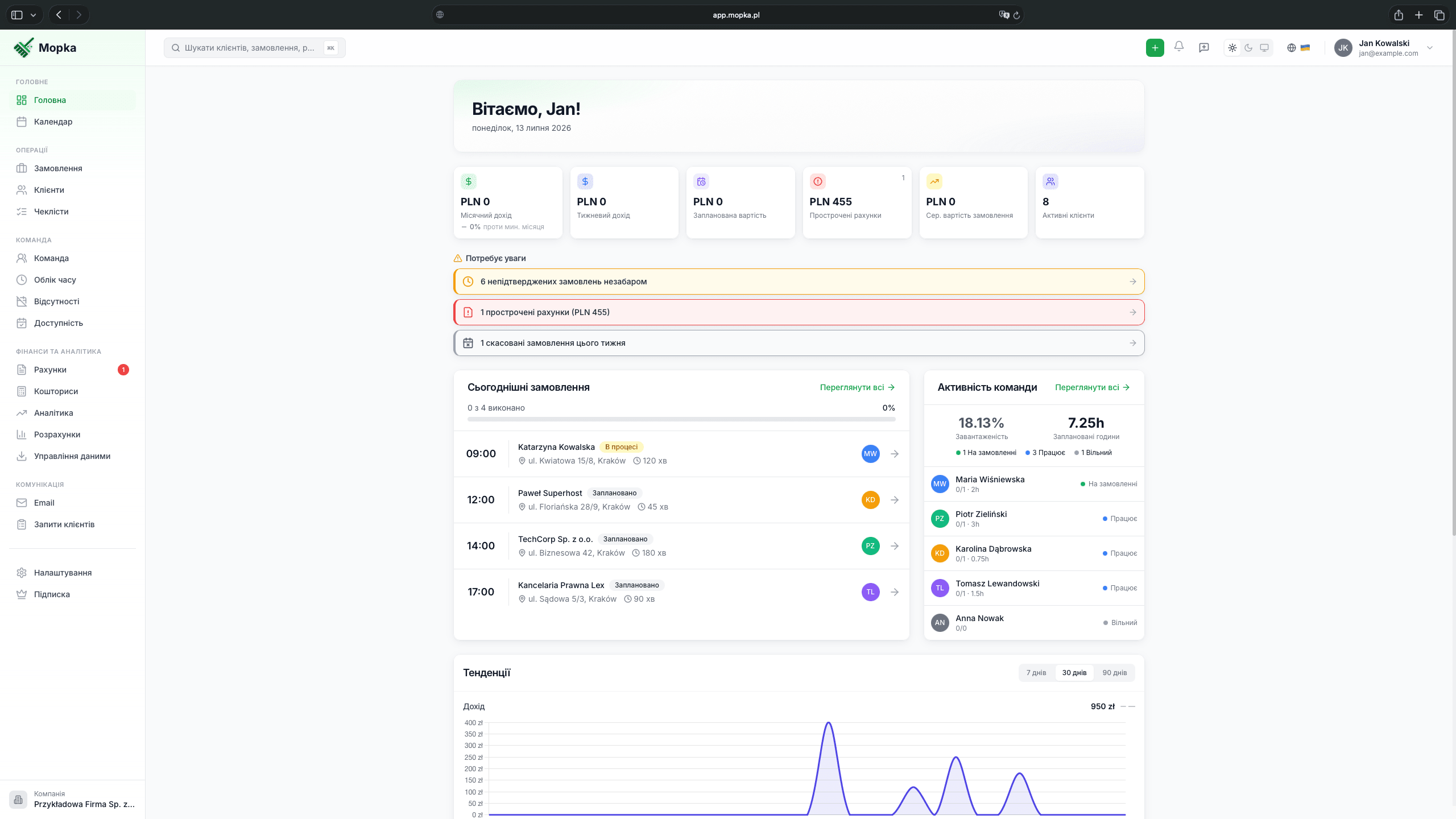Open Чеклісти section

(x=73, y=212)
